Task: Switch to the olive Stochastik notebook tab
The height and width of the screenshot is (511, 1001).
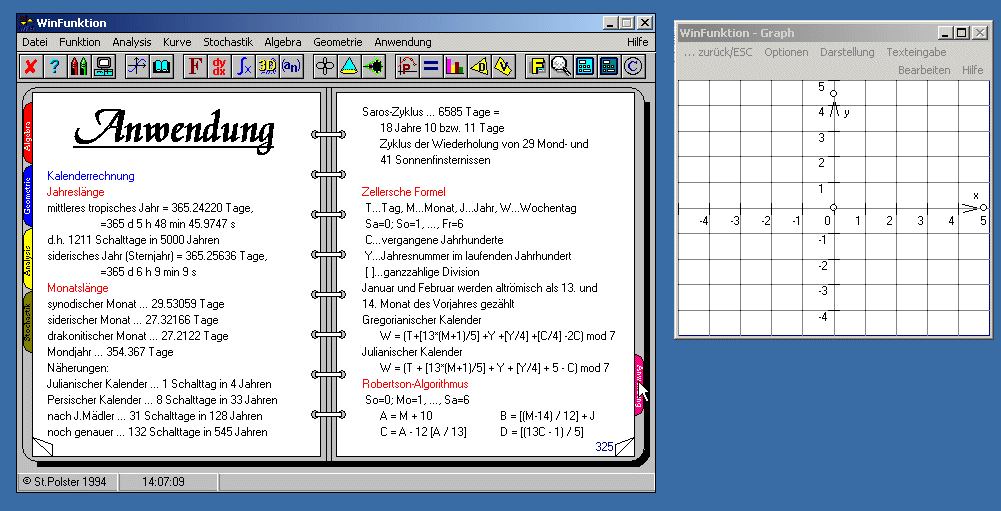Action: (x=28, y=322)
